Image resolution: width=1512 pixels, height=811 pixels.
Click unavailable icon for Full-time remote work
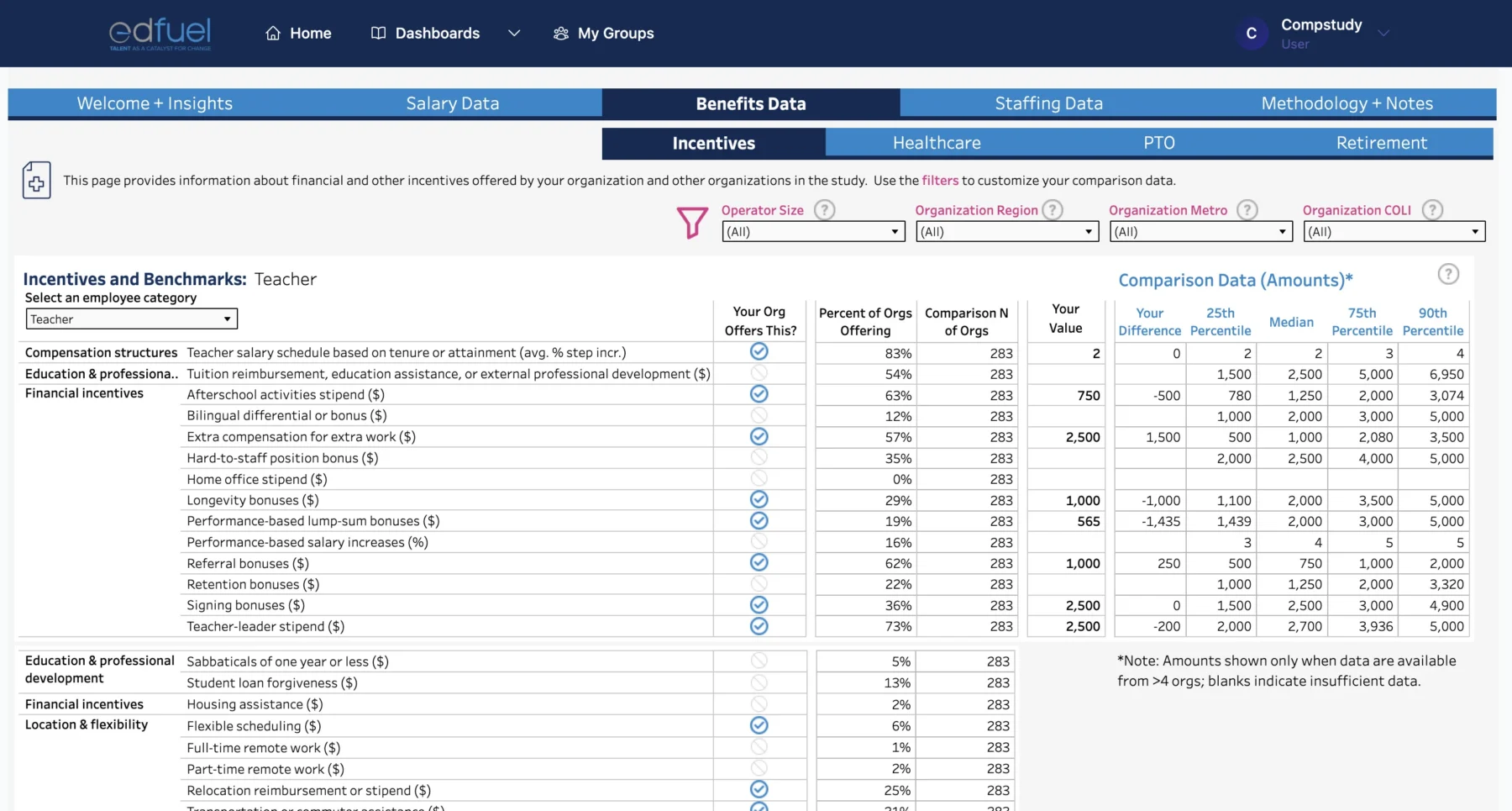[x=759, y=746]
